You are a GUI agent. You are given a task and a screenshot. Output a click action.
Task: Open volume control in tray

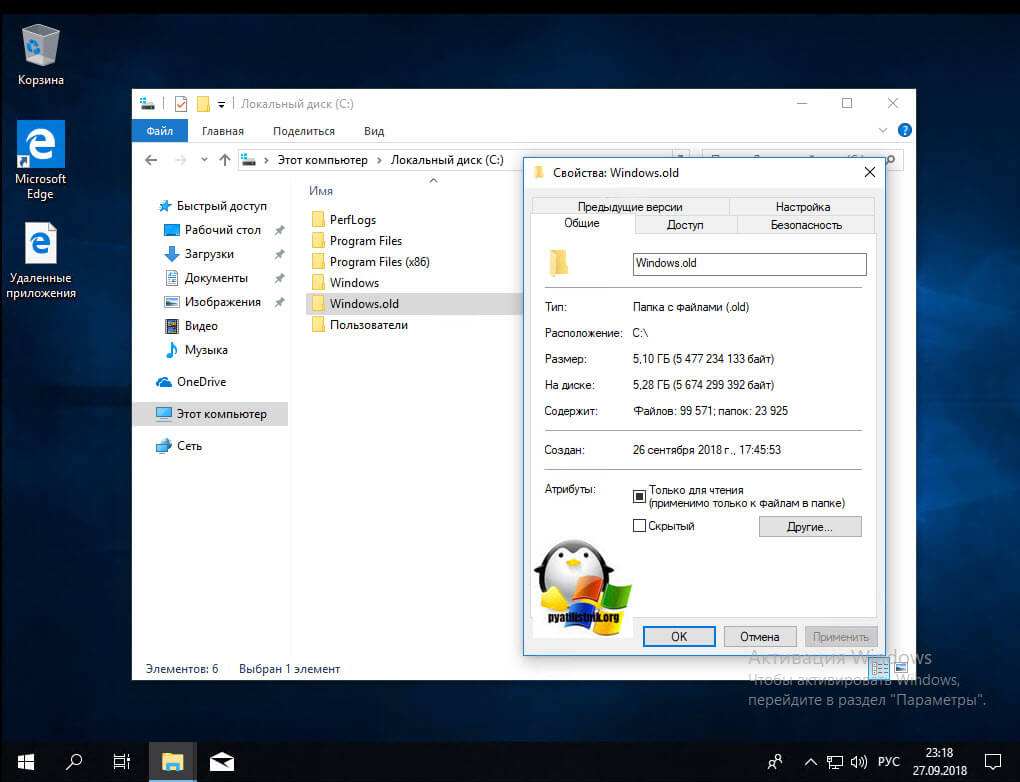859,762
